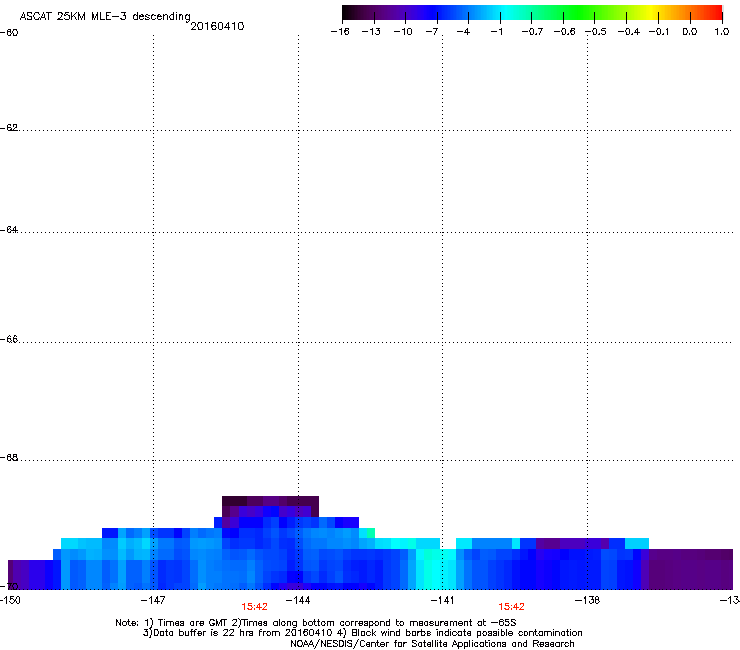This screenshot has height=650, width=740.
Task: Click the 0.0 colorbar label
Action: point(690,32)
